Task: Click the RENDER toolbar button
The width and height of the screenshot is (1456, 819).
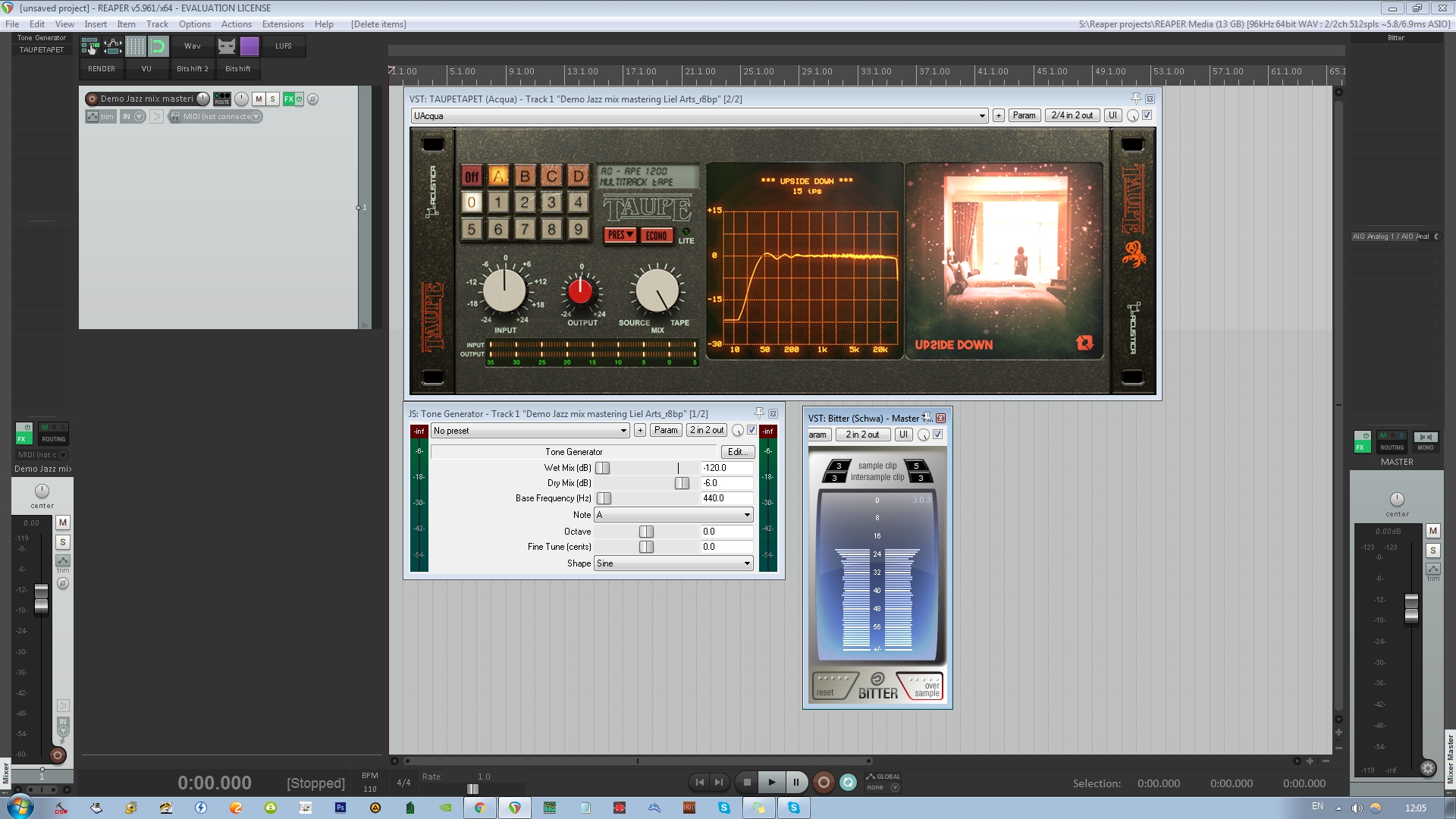Action: pyautogui.click(x=102, y=68)
